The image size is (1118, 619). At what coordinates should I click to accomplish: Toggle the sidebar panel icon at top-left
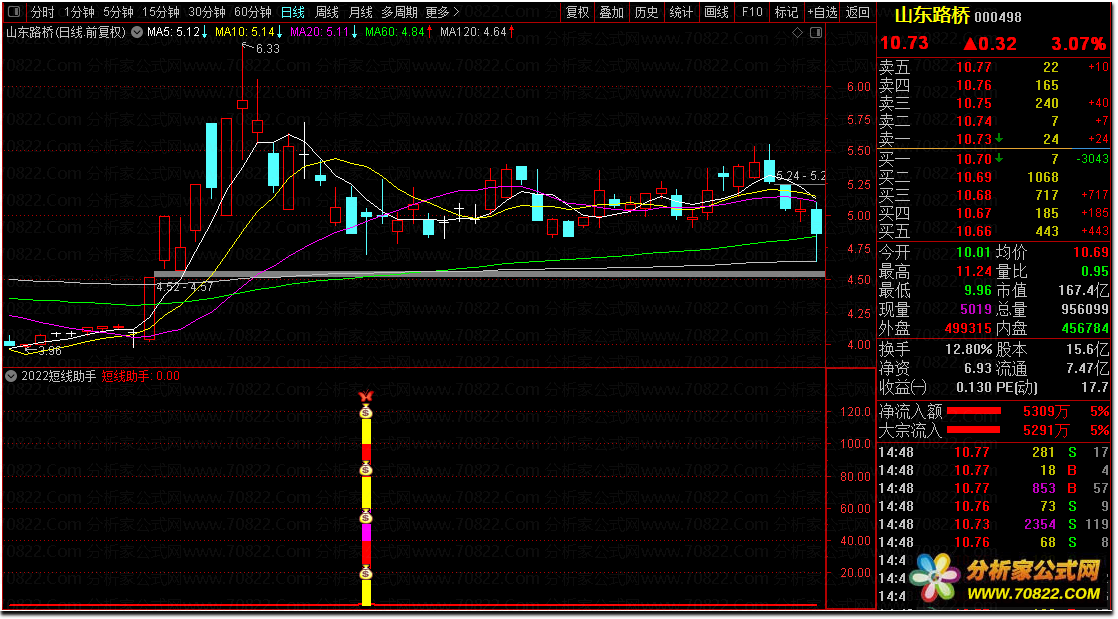15,12
